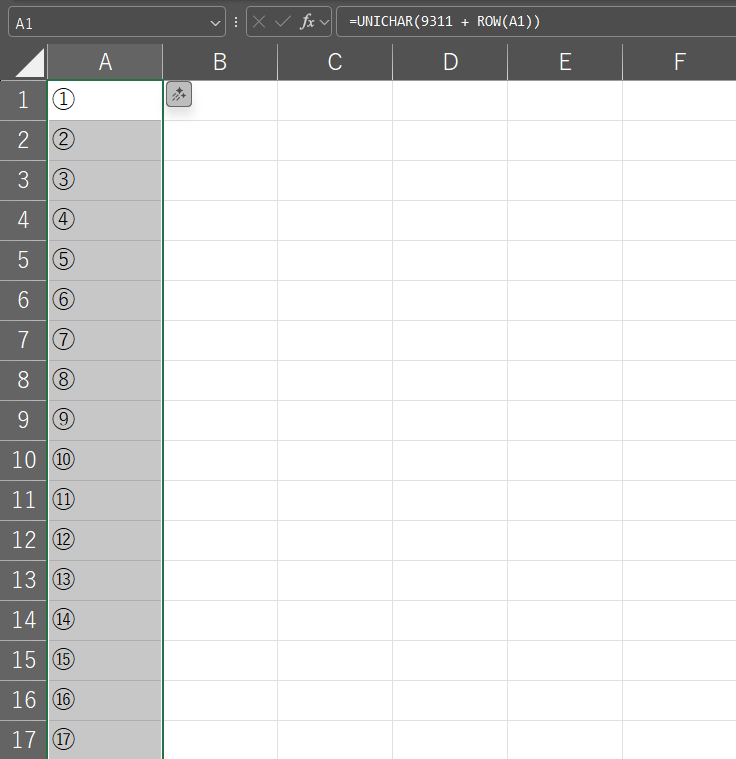
Task: Click cell containing ⑬
Action: (105, 580)
